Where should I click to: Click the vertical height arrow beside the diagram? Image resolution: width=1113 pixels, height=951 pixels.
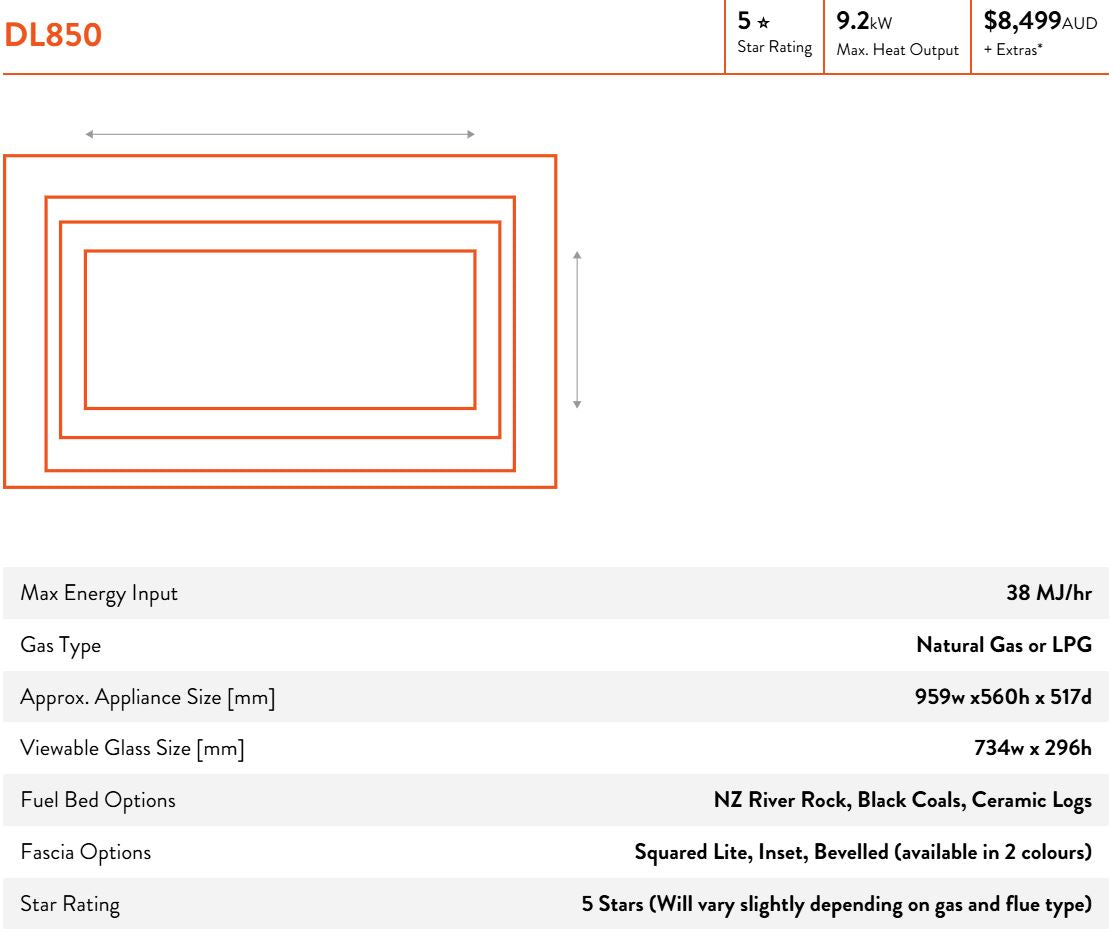point(576,329)
